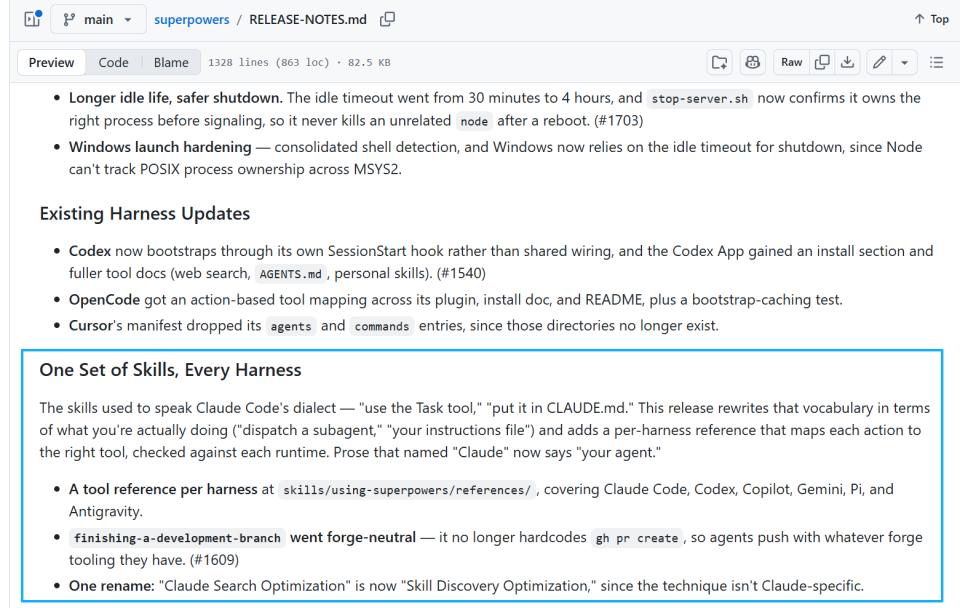Image resolution: width=960 pixels, height=608 pixels.
Task: Copy raw file contents icon
Action: (x=822, y=62)
